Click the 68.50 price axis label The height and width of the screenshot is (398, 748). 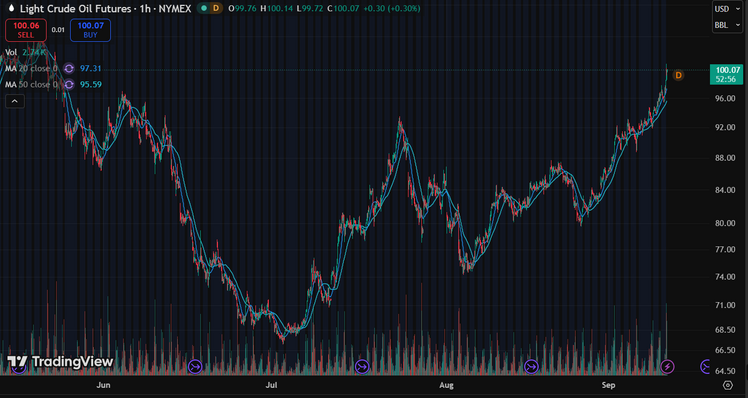tap(724, 330)
